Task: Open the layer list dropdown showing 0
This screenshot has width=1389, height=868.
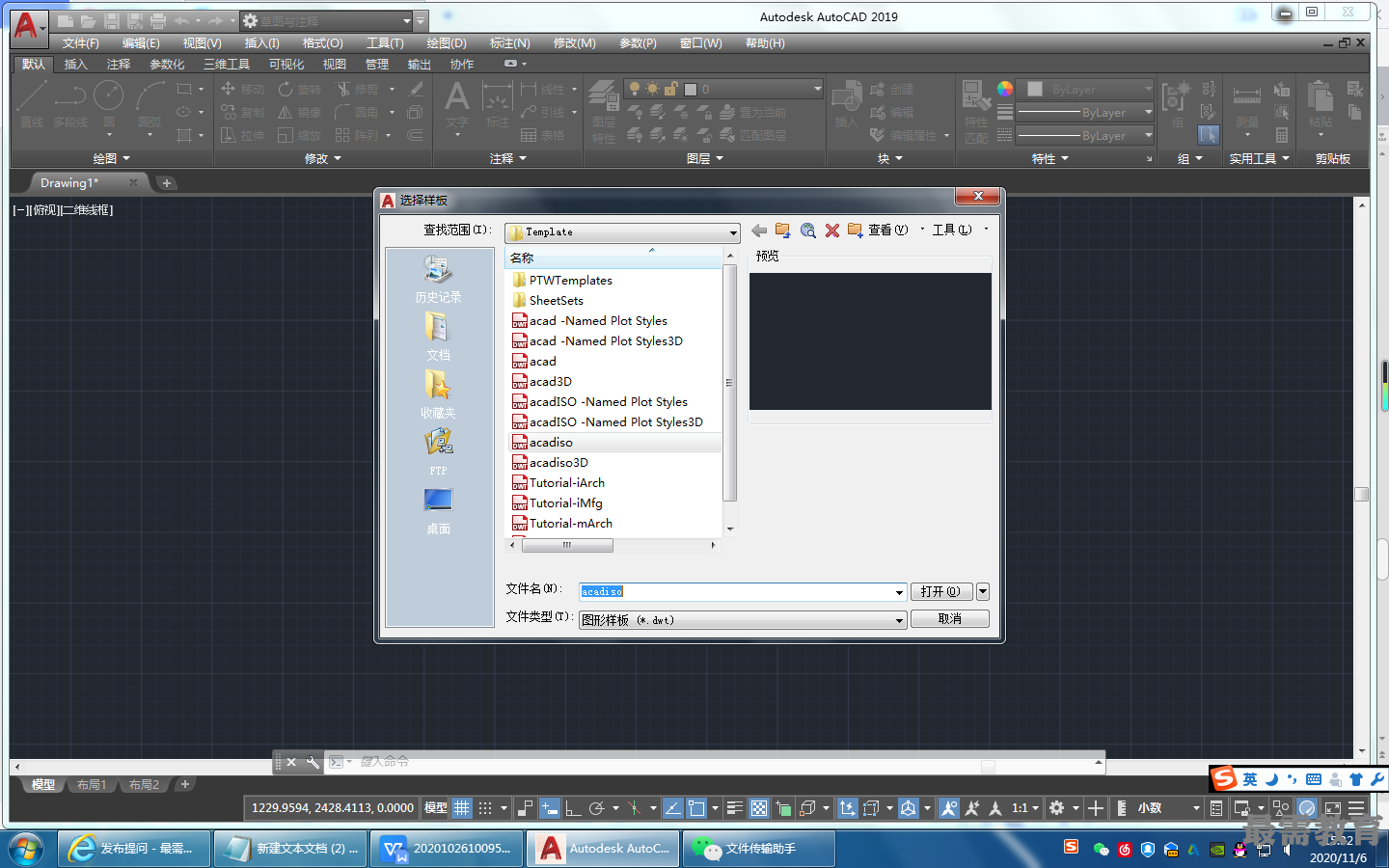Action: (817, 89)
